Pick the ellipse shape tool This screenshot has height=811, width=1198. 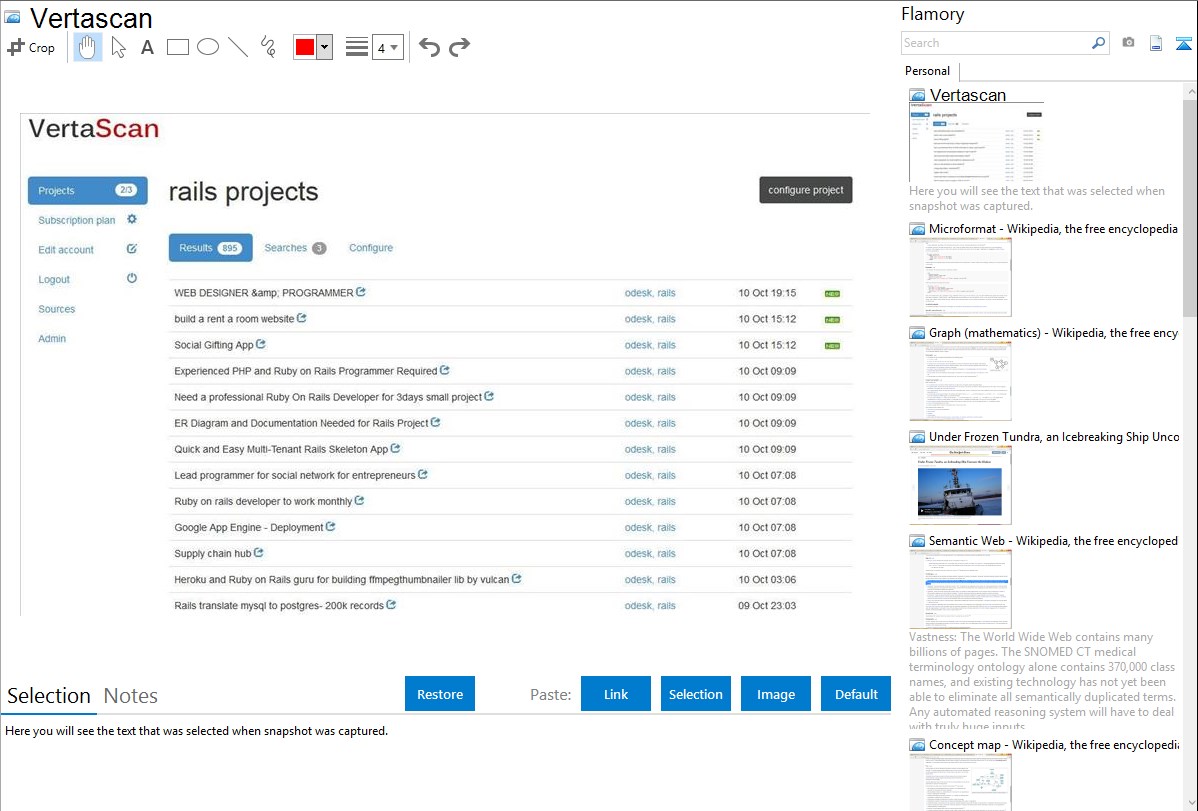coord(208,47)
